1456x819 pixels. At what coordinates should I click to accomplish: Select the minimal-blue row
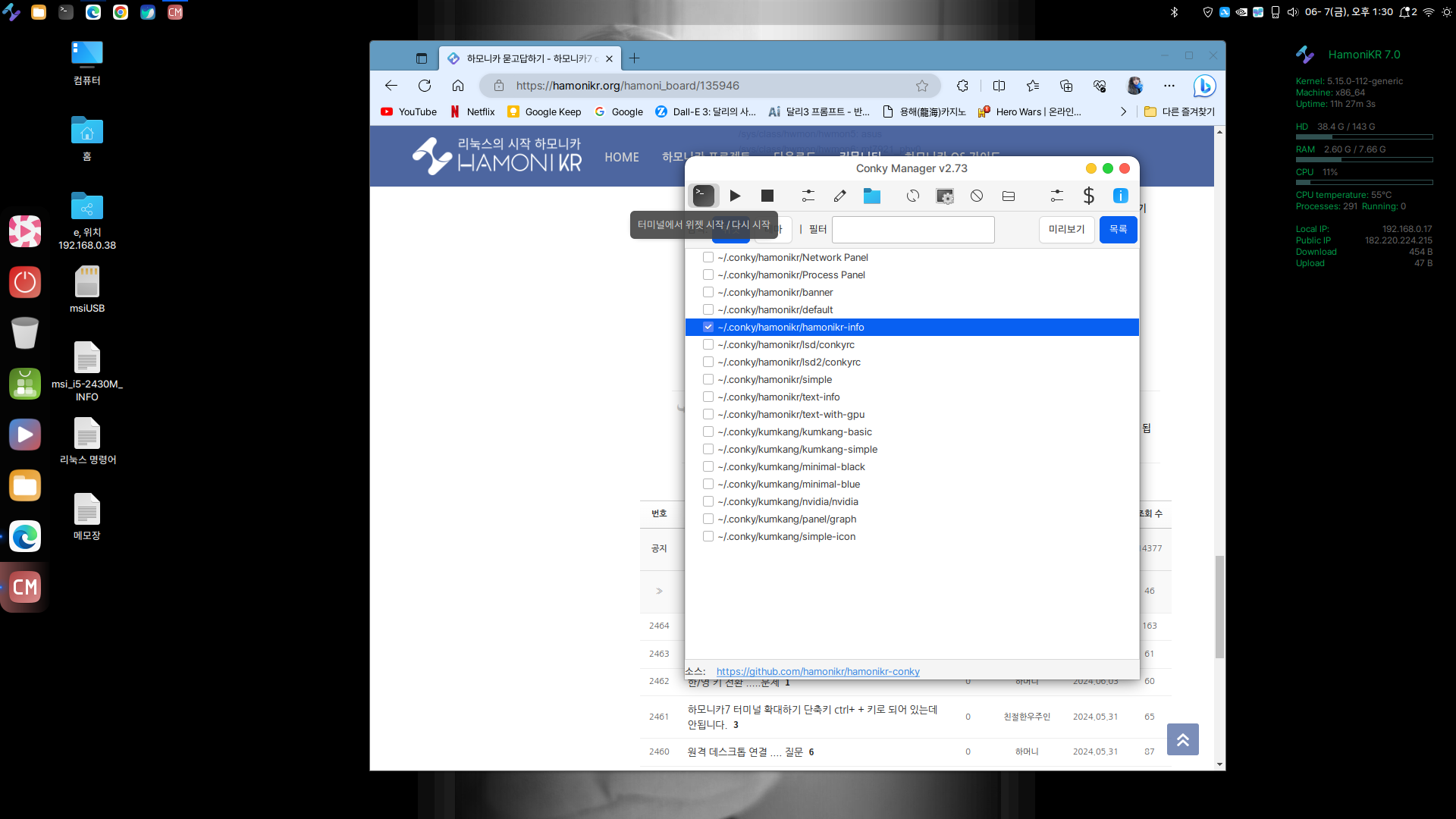pyautogui.click(x=912, y=484)
